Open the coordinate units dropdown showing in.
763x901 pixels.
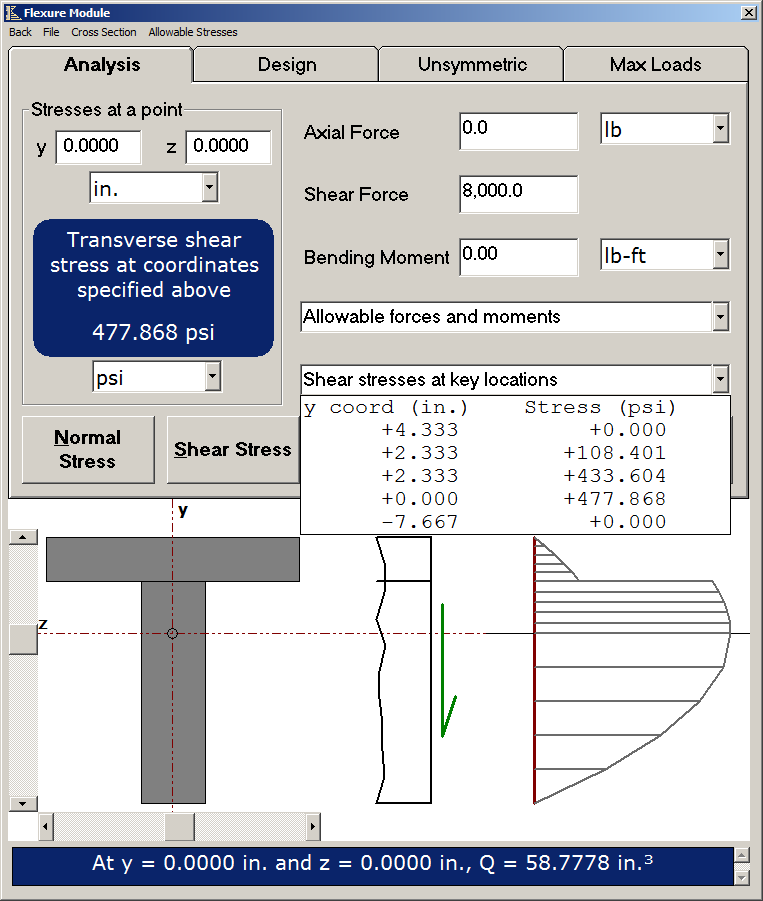tap(209, 187)
